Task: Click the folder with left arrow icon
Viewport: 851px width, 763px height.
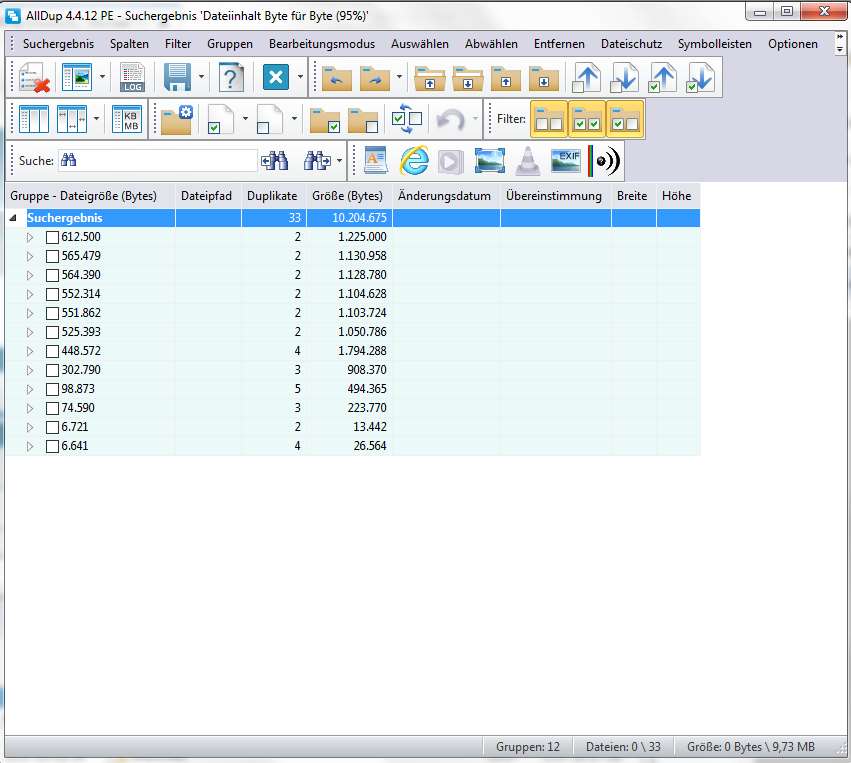Action: tap(336, 78)
